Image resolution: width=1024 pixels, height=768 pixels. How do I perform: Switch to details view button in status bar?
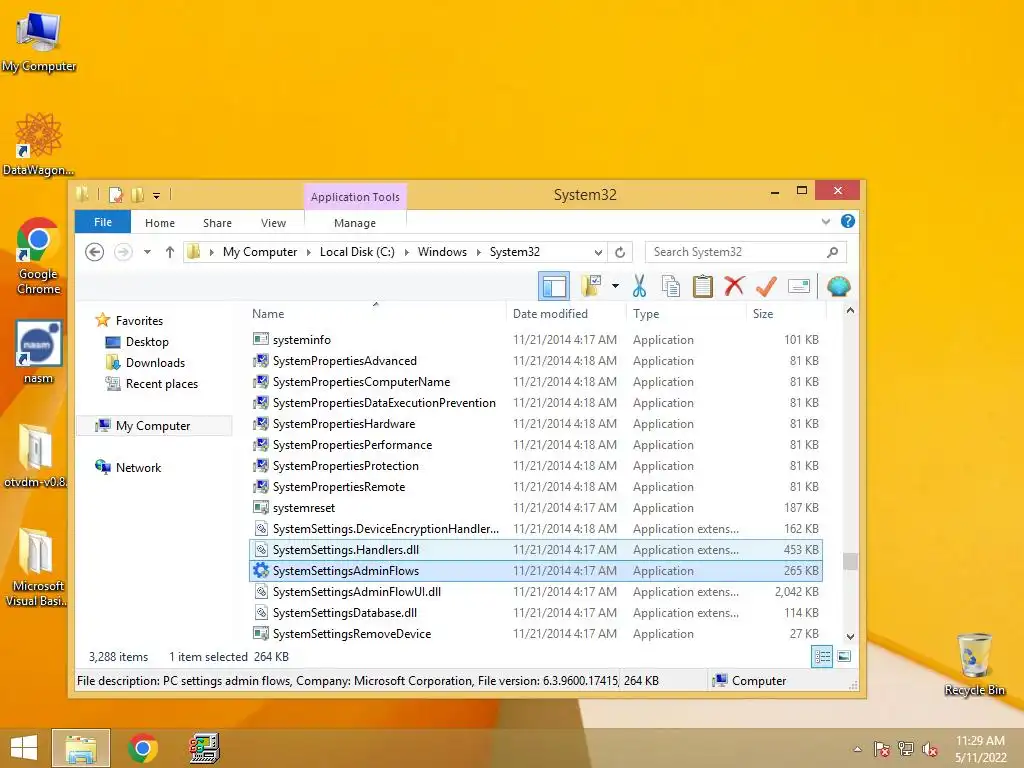pyautogui.click(x=822, y=656)
